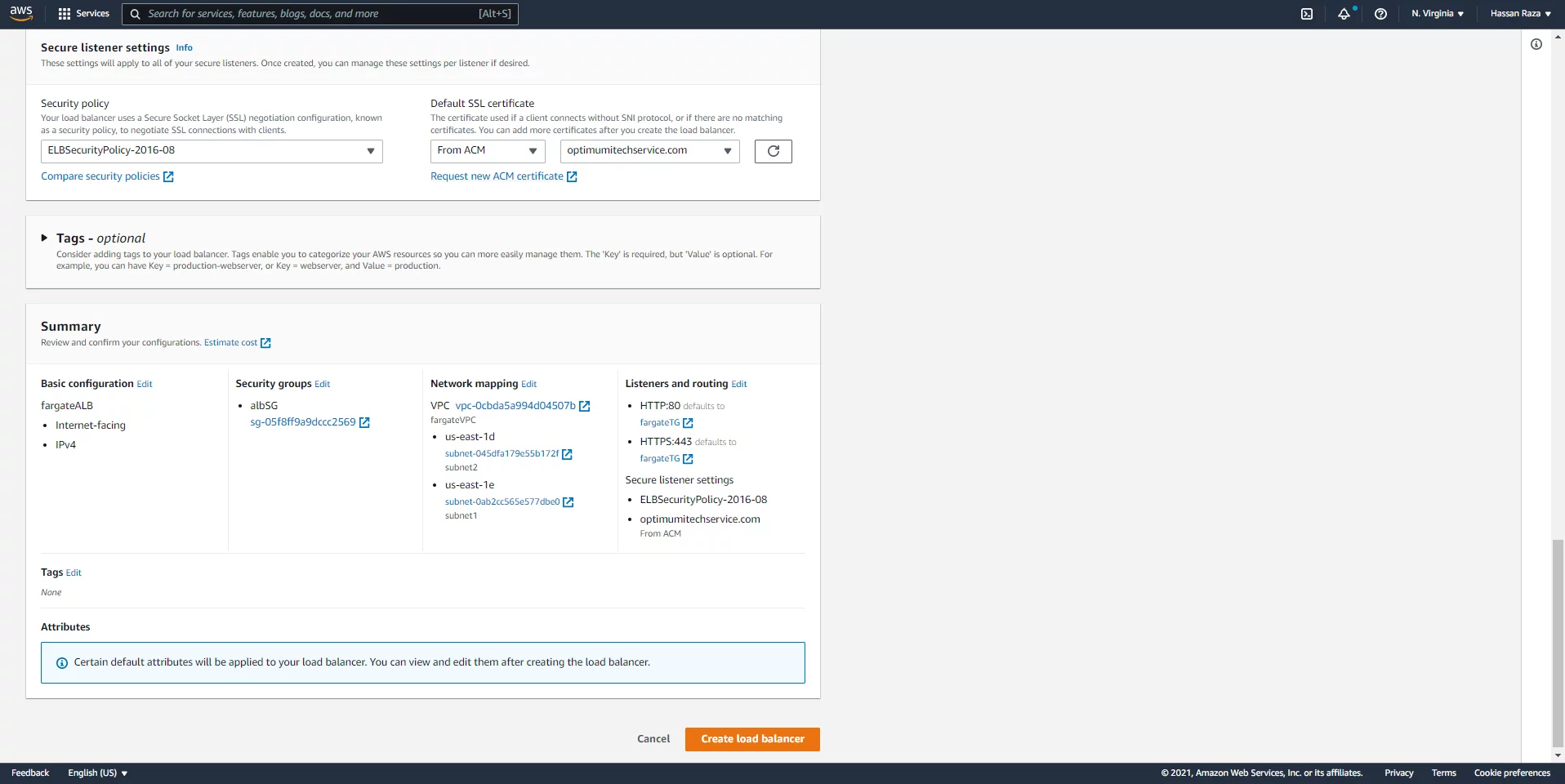Open the help question mark icon
The height and width of the screenshot is (784, 1565).
(1380, 14)
